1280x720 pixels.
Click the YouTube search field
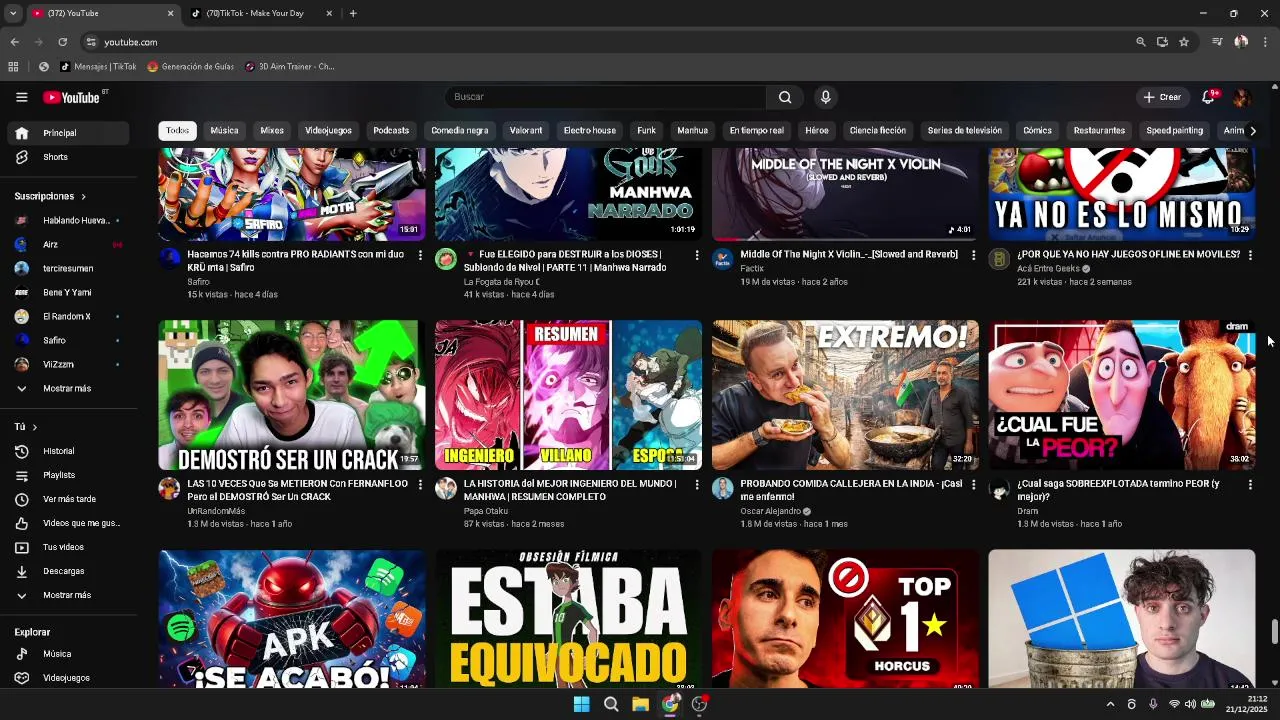(x=605, y=97)
